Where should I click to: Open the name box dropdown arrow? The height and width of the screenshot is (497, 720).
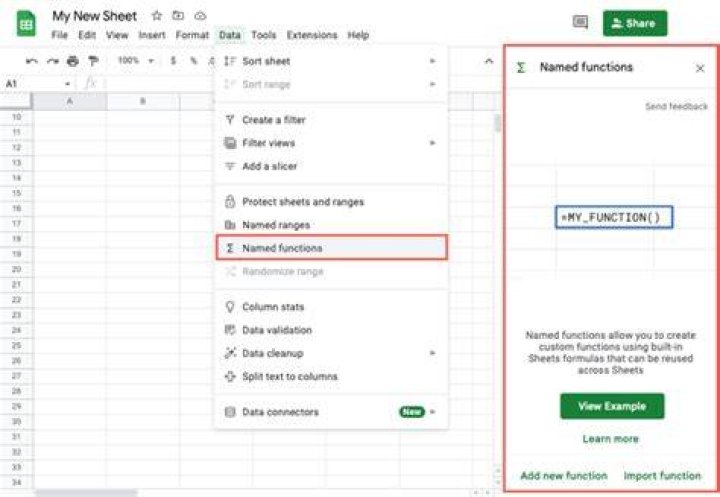(68, 84)
